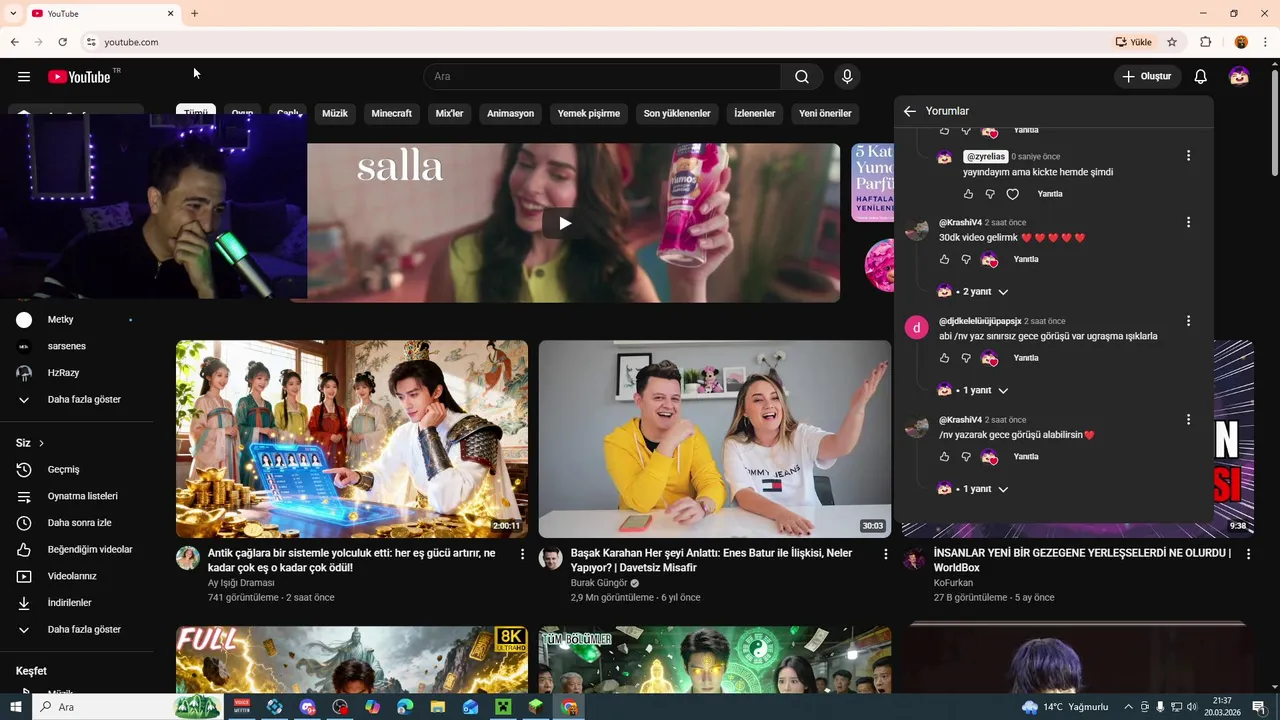Image resolution: width=1280 pixels, height=720 pixels.
Task: Open File Explorer from the taskbar
Action: pyautogui.click(x=437, y=707)
